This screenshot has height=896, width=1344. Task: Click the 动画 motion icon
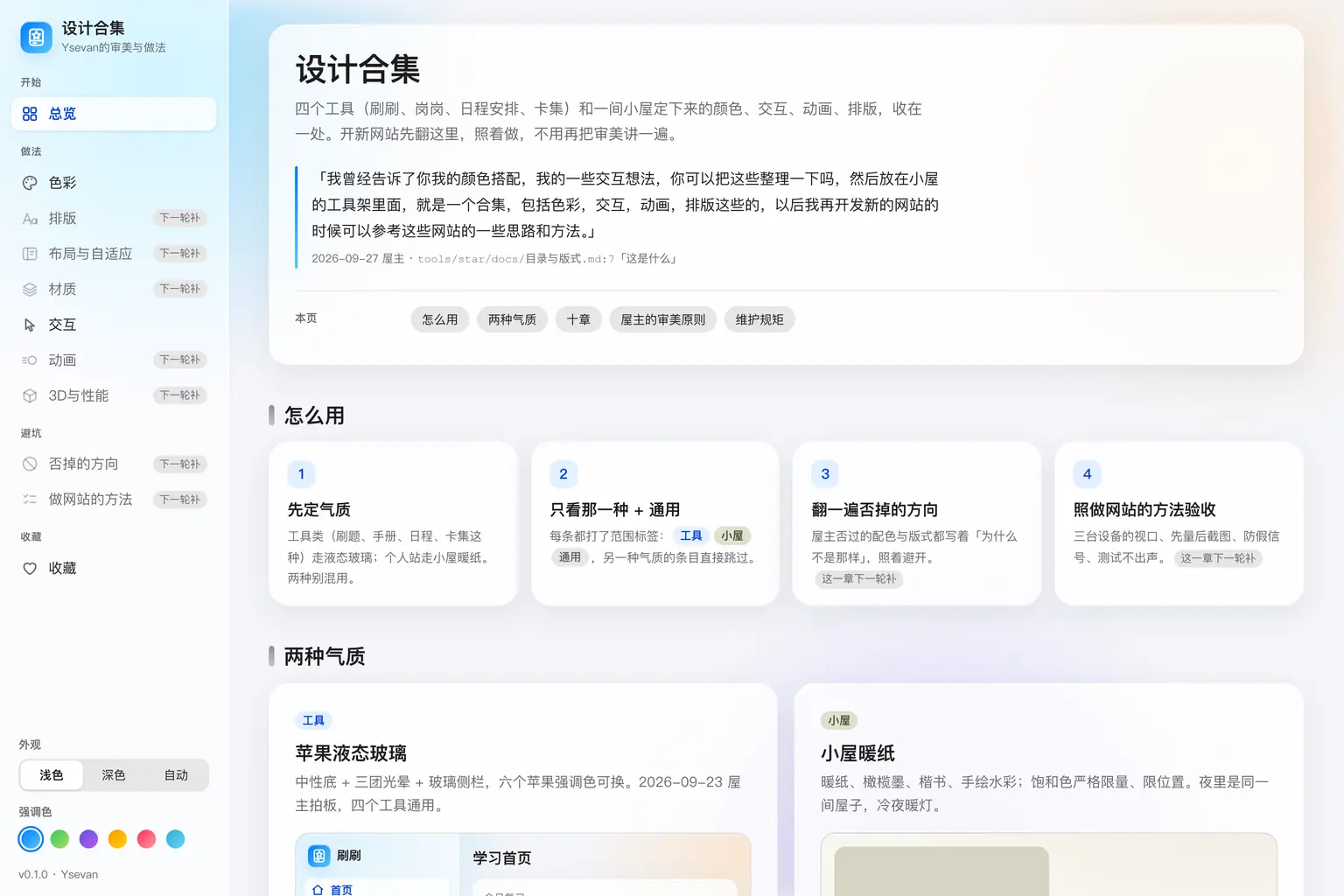coord(30,360)
